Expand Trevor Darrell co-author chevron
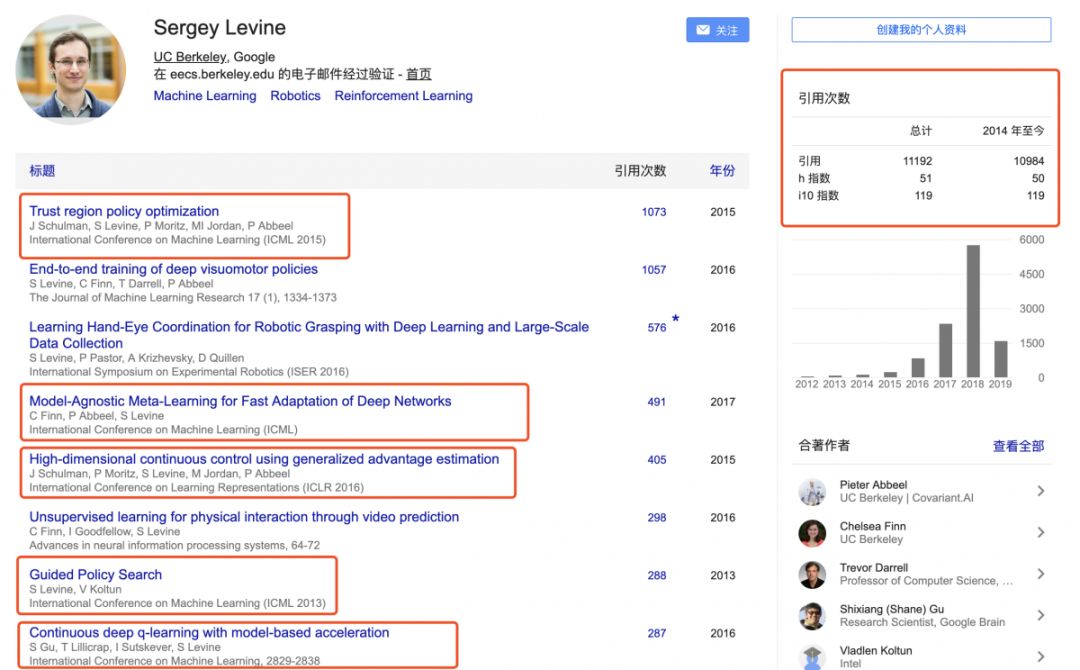Image resolution: width=1080 pixels, height=670 pixels. pyautogui.click(x=1041, y=574)
